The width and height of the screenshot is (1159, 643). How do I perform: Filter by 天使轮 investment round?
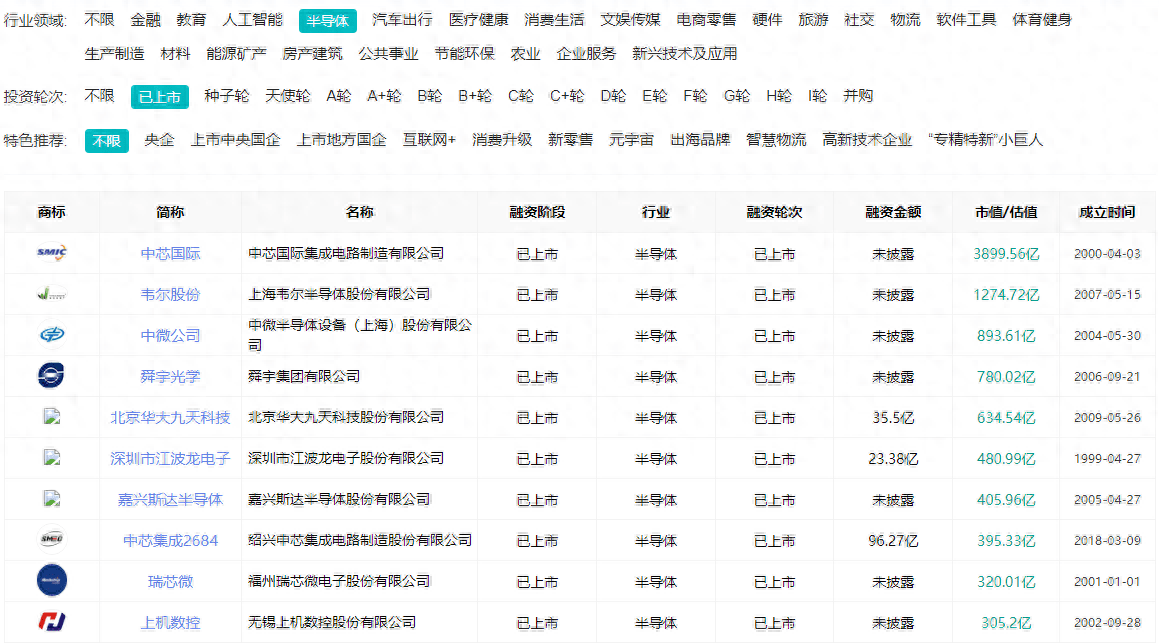pyautogui.click(x=288, y=96)
